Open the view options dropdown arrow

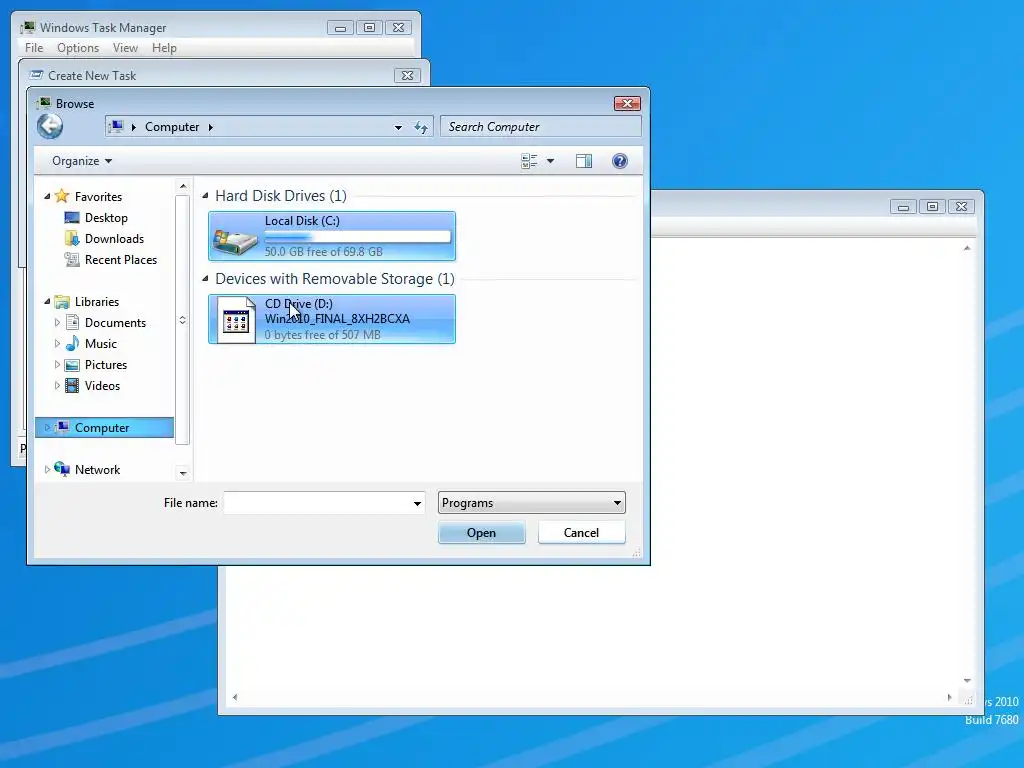[x=551, y=161]
